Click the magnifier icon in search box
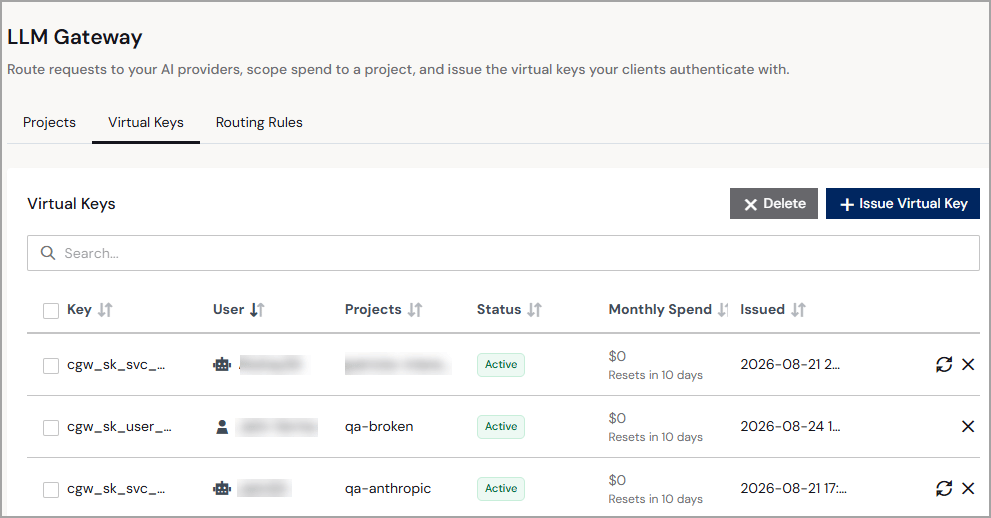 [48, 253]
